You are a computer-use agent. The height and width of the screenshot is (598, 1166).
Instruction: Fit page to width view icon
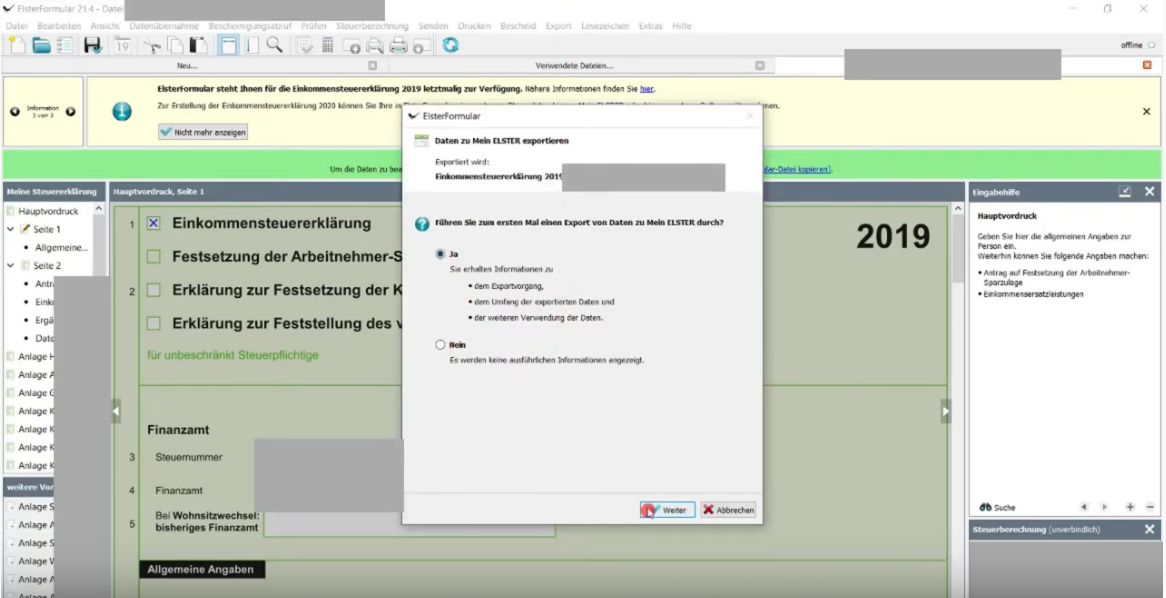pyautogui.click(x=228, y=45)
